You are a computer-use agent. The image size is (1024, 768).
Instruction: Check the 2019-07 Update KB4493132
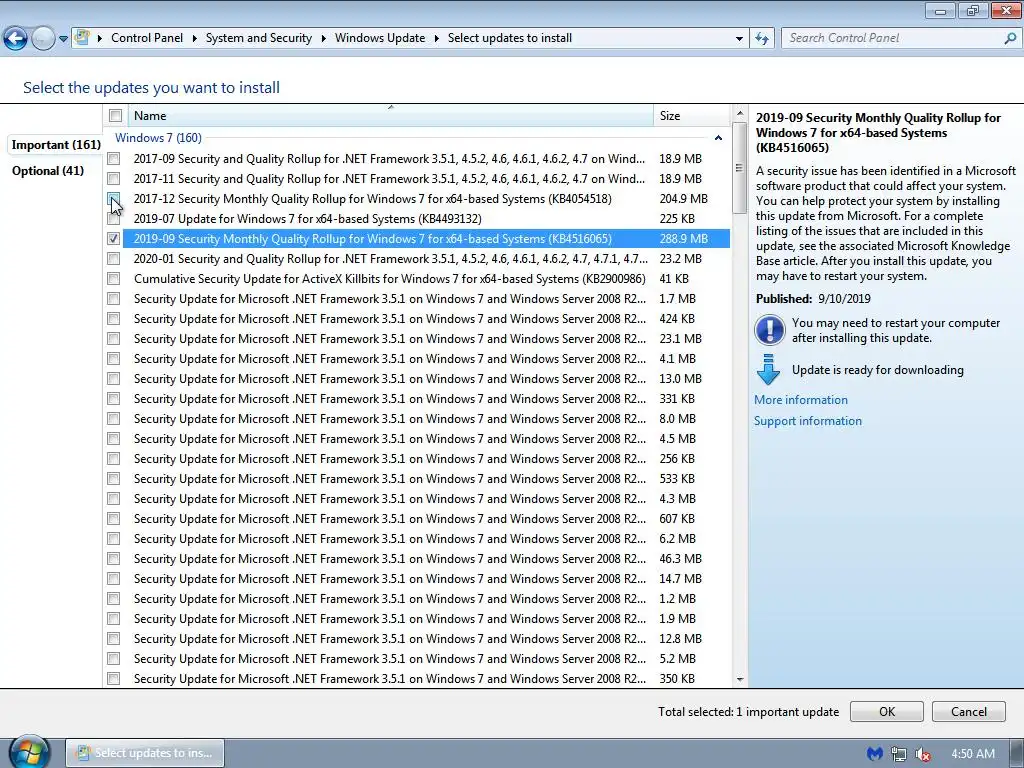tap(114, 219)
